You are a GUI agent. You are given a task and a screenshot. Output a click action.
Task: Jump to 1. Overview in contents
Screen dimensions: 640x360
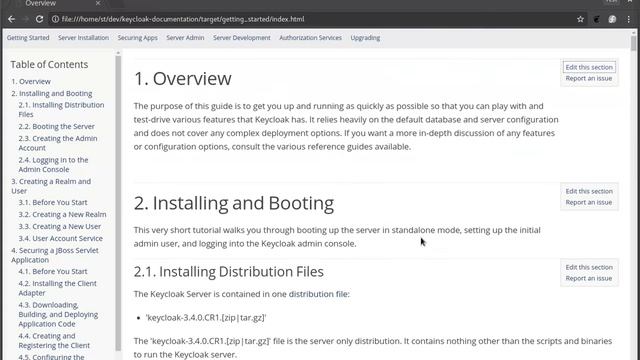click(31, 81)
